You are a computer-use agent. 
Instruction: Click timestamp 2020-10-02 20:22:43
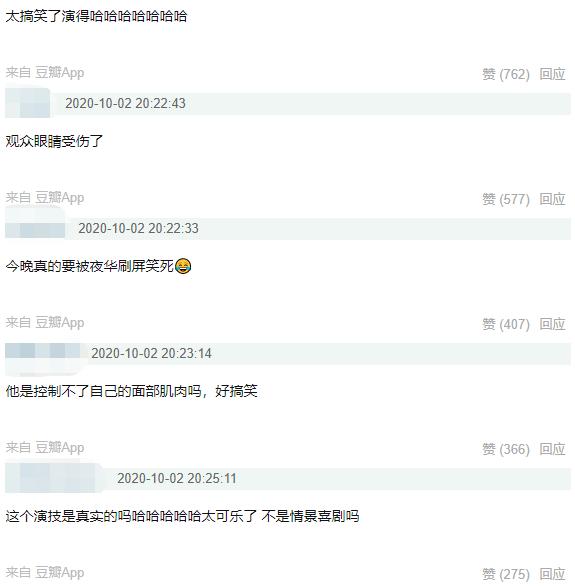coord(126,104)
